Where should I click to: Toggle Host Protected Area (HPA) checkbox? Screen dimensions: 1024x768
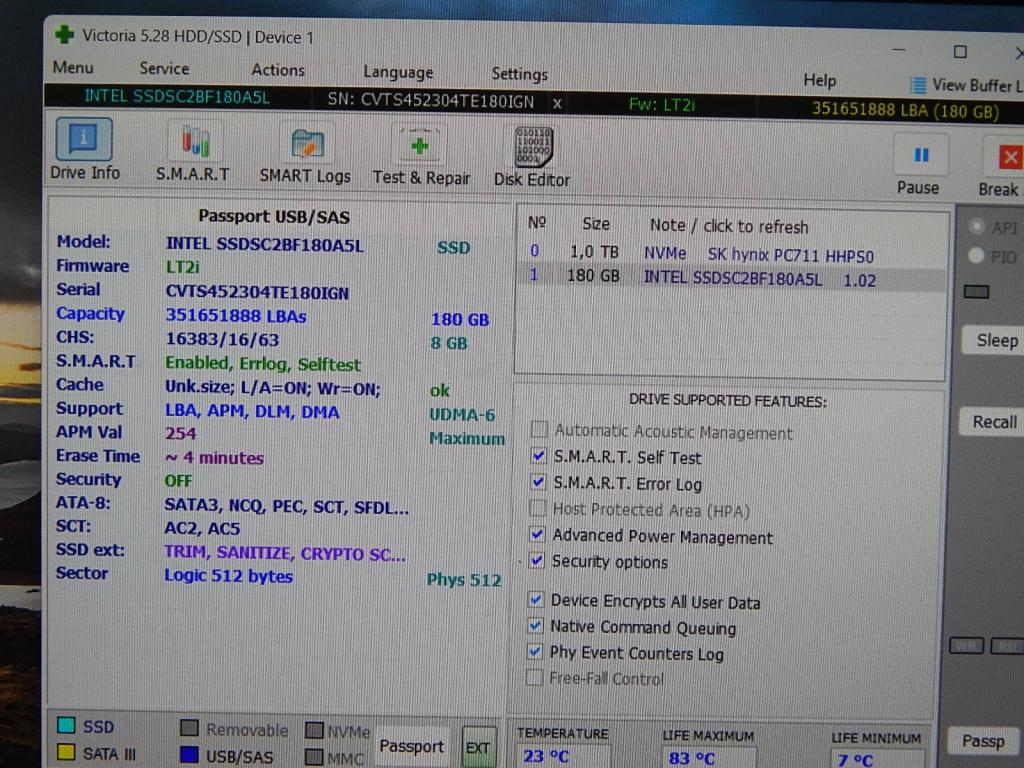[537, 507]
